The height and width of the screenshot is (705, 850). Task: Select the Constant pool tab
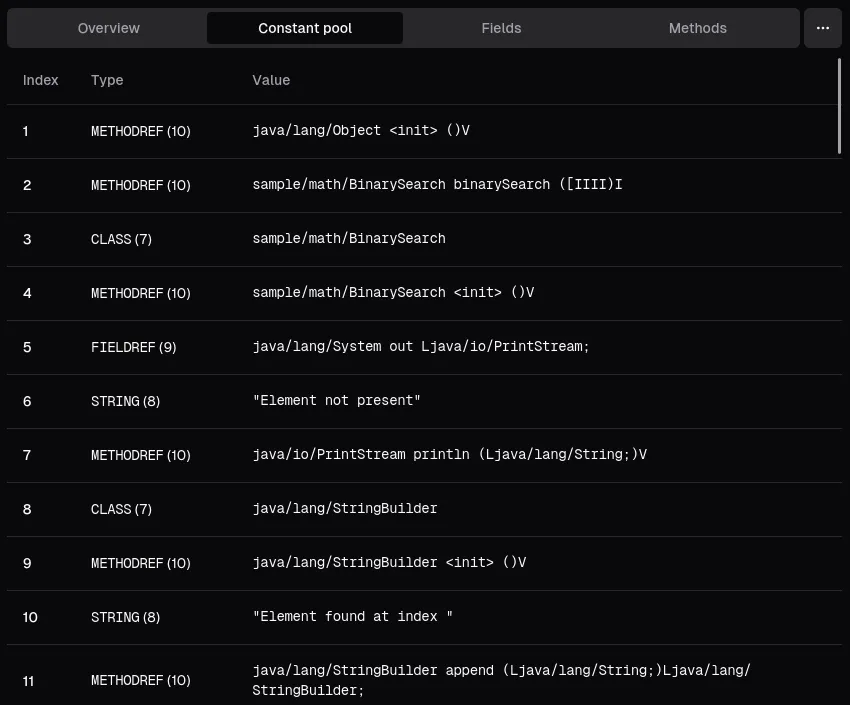[x=305, y=28]
